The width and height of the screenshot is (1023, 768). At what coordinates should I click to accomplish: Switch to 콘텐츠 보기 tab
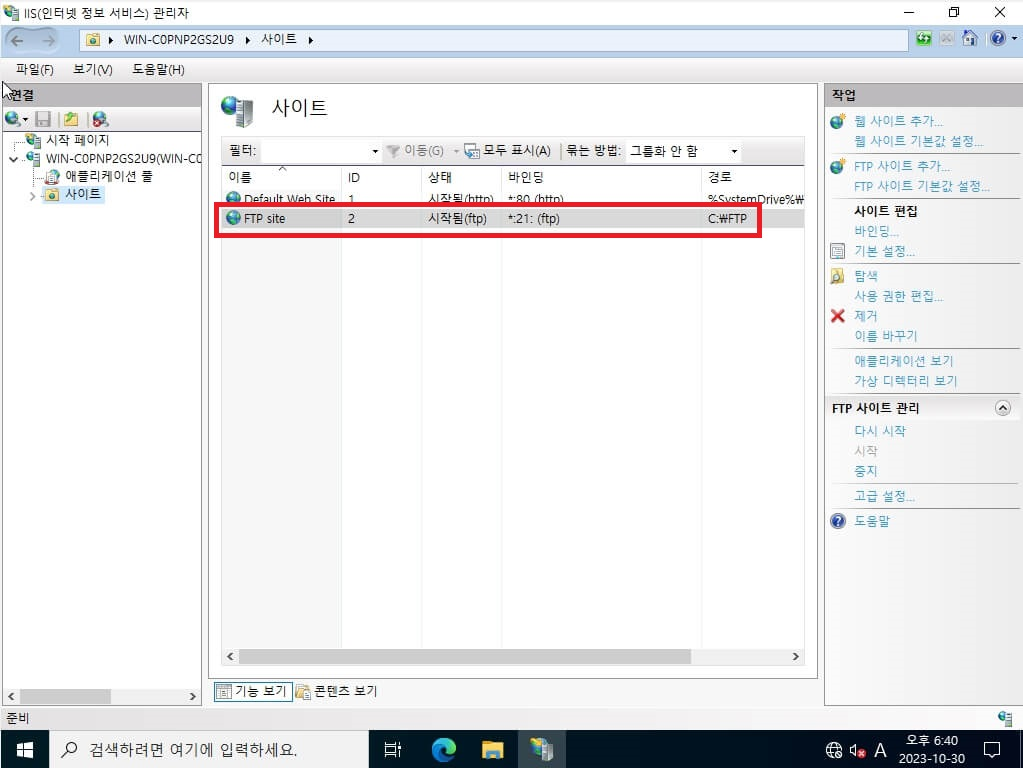point(337,692)
